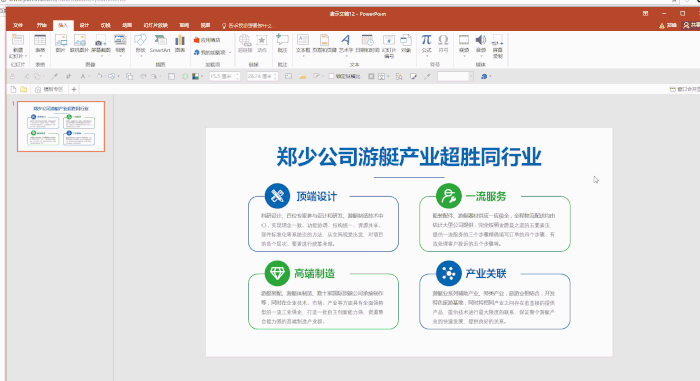
Task: Switch to the Animations (动画) tab
Action: coord(127,25)
